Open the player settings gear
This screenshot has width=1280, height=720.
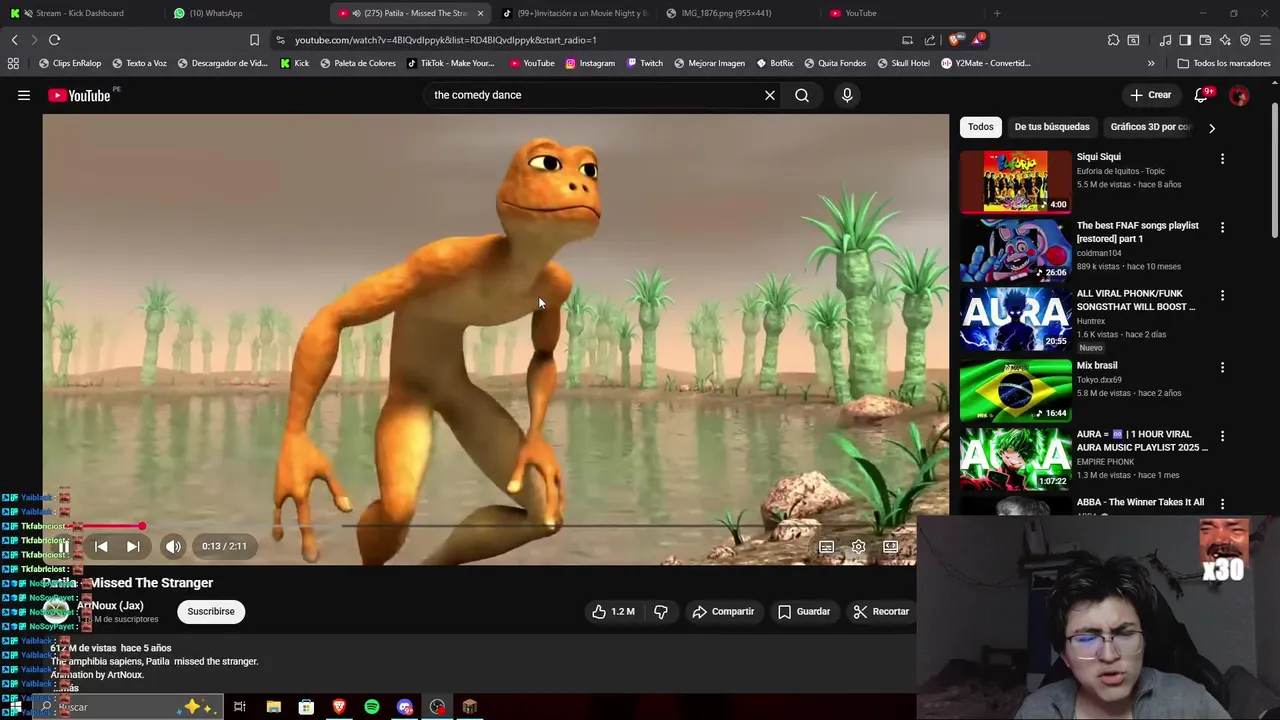pyautogui.click(x=858, y=546)
